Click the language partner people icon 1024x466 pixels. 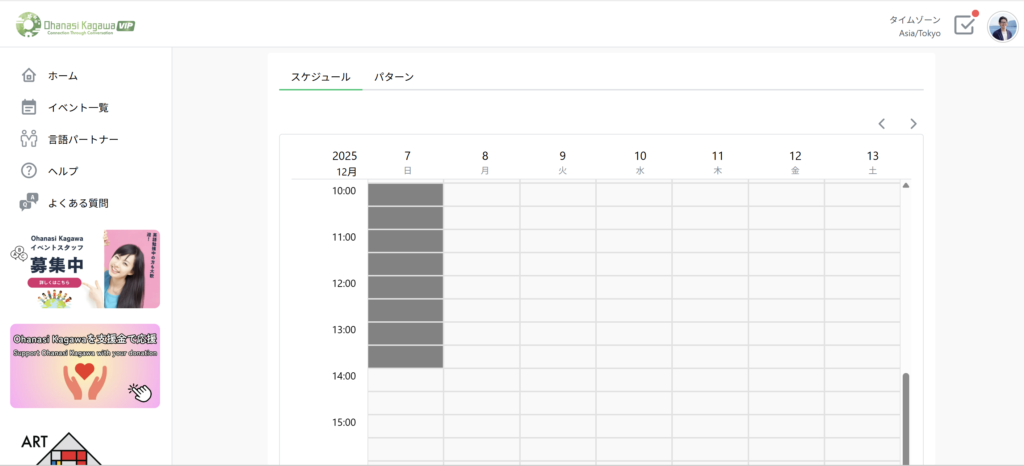pos(29,139)
